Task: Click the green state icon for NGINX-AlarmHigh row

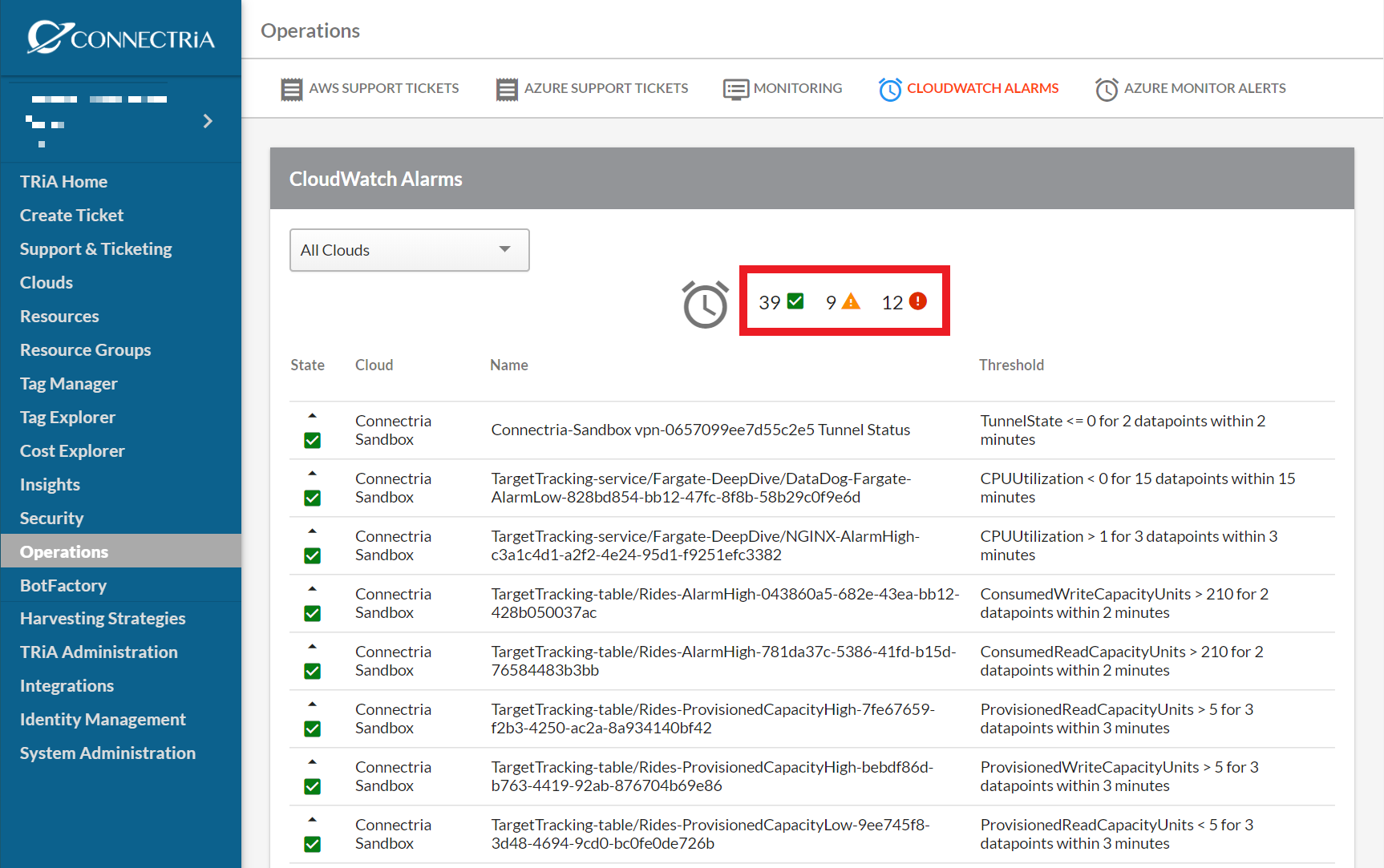Action: 313,555
